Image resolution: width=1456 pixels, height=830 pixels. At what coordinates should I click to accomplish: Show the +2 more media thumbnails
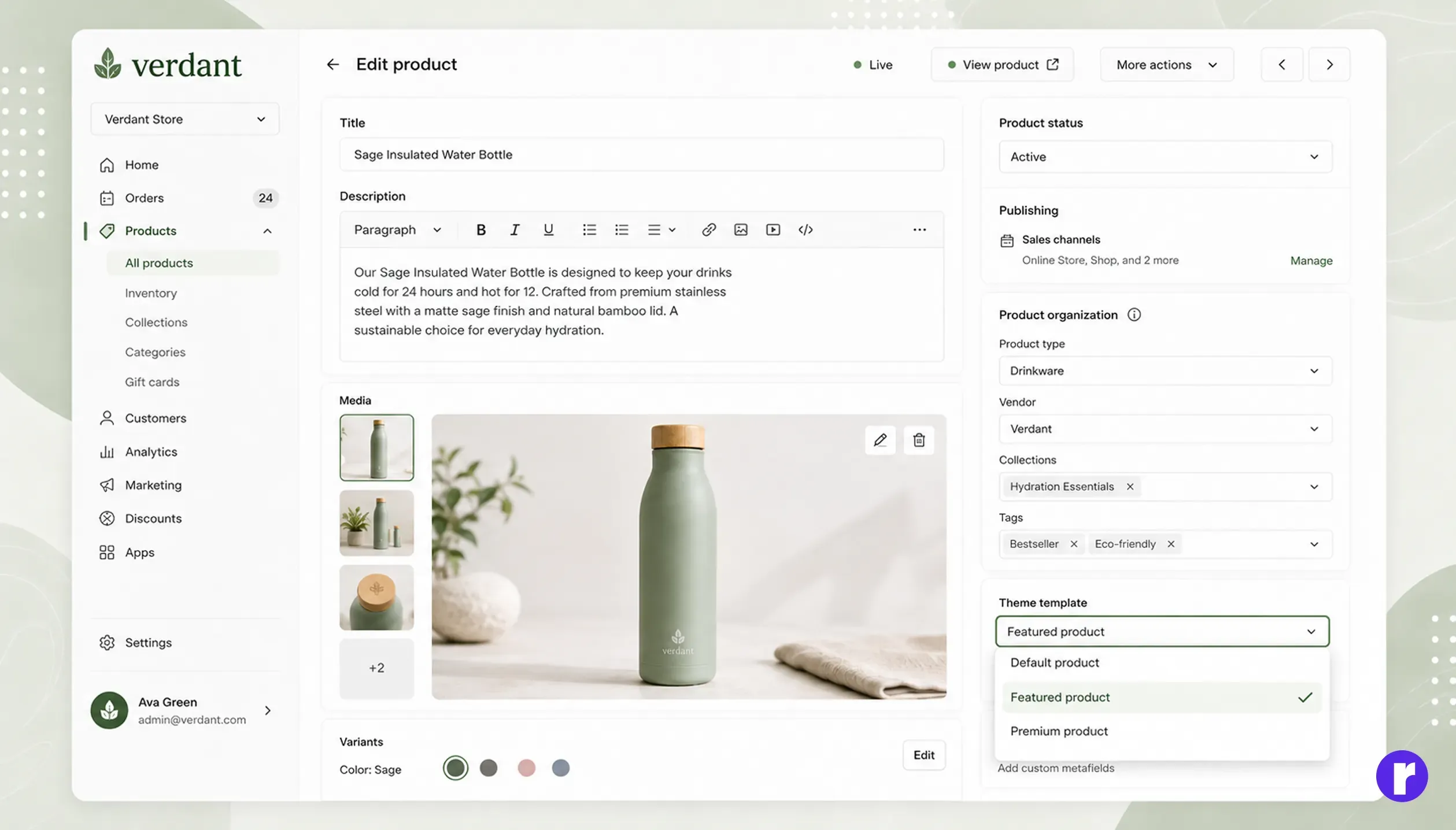(x=376, y=668)
